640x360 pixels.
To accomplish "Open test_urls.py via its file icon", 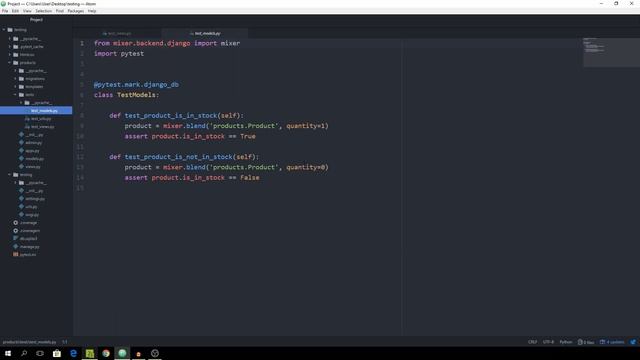I will click(27, 119).
